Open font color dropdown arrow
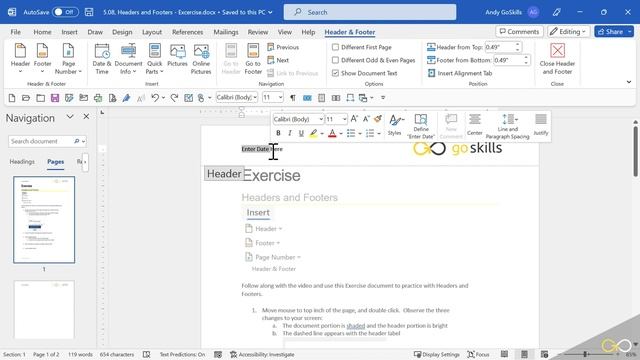Image resolution: width=640 pixels, height=360 pixels. pyautogui.click(x=341, y=133)
